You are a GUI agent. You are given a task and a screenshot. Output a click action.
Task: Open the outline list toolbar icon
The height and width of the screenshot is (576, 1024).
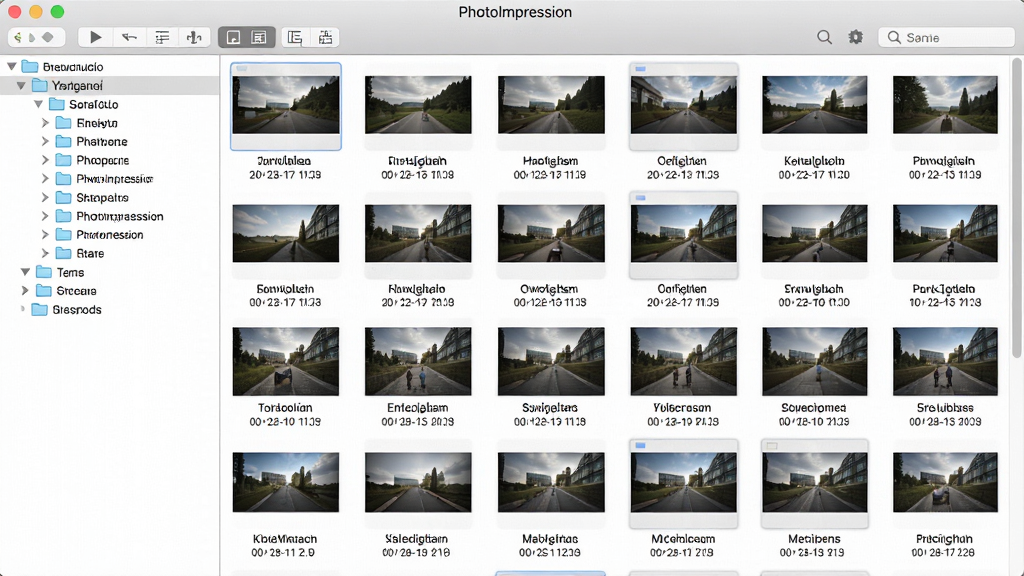[162, 37]
